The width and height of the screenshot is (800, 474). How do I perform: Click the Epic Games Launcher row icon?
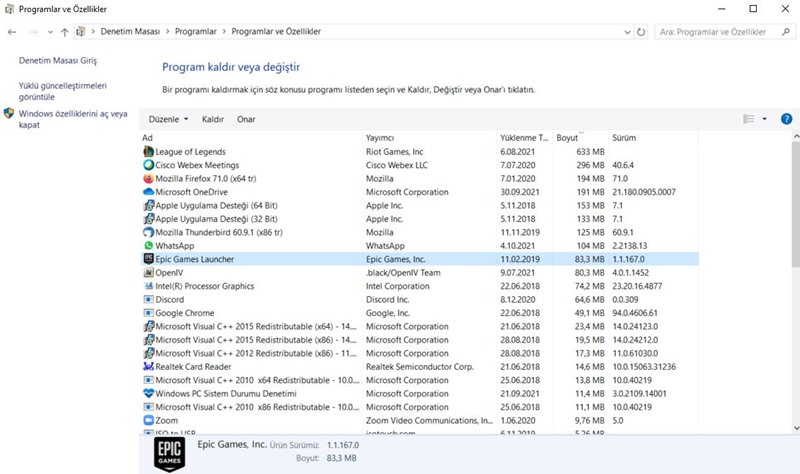pos(148,259)
